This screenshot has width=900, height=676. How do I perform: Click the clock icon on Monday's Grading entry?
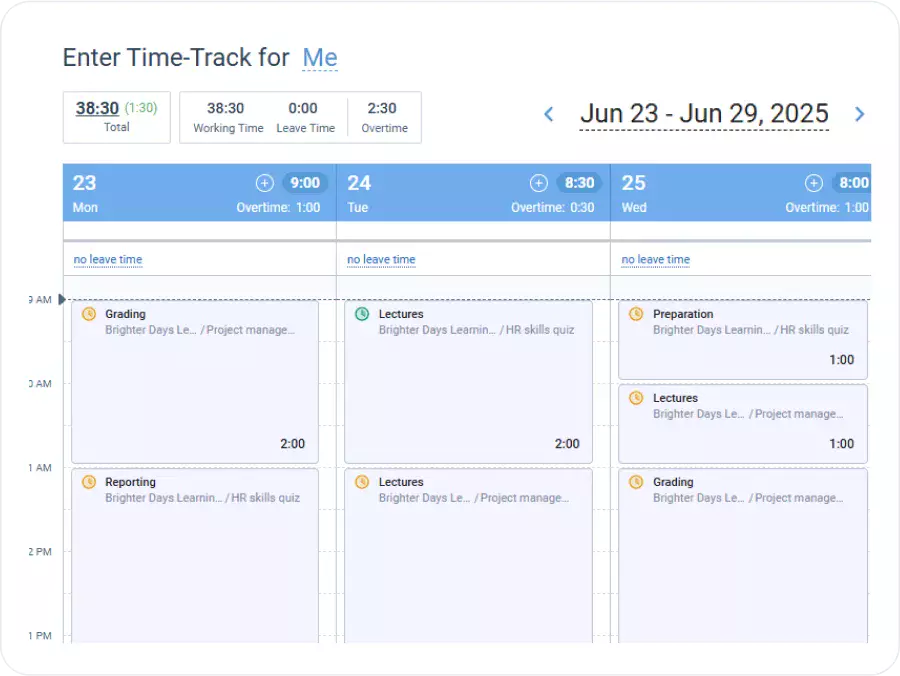(x=88, y=313)
